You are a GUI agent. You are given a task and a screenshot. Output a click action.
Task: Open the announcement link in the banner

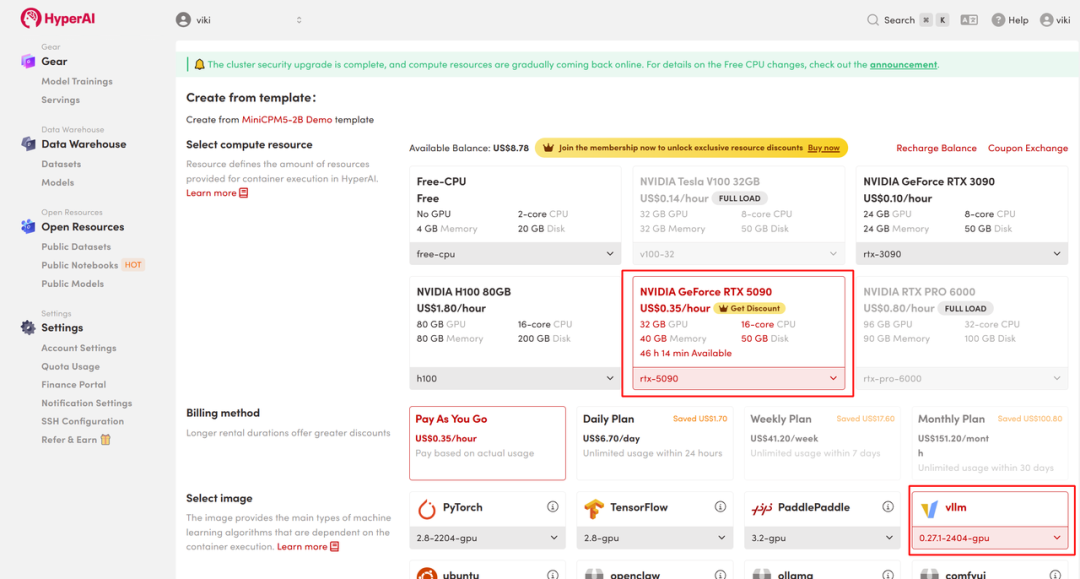click(x=903, y=65)
